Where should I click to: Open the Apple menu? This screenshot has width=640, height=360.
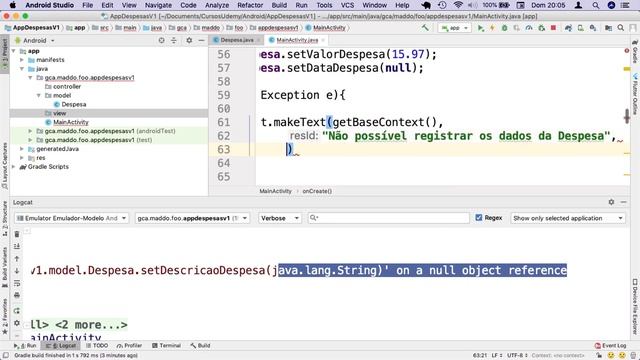pyautogui.click(x=12, y=5)
